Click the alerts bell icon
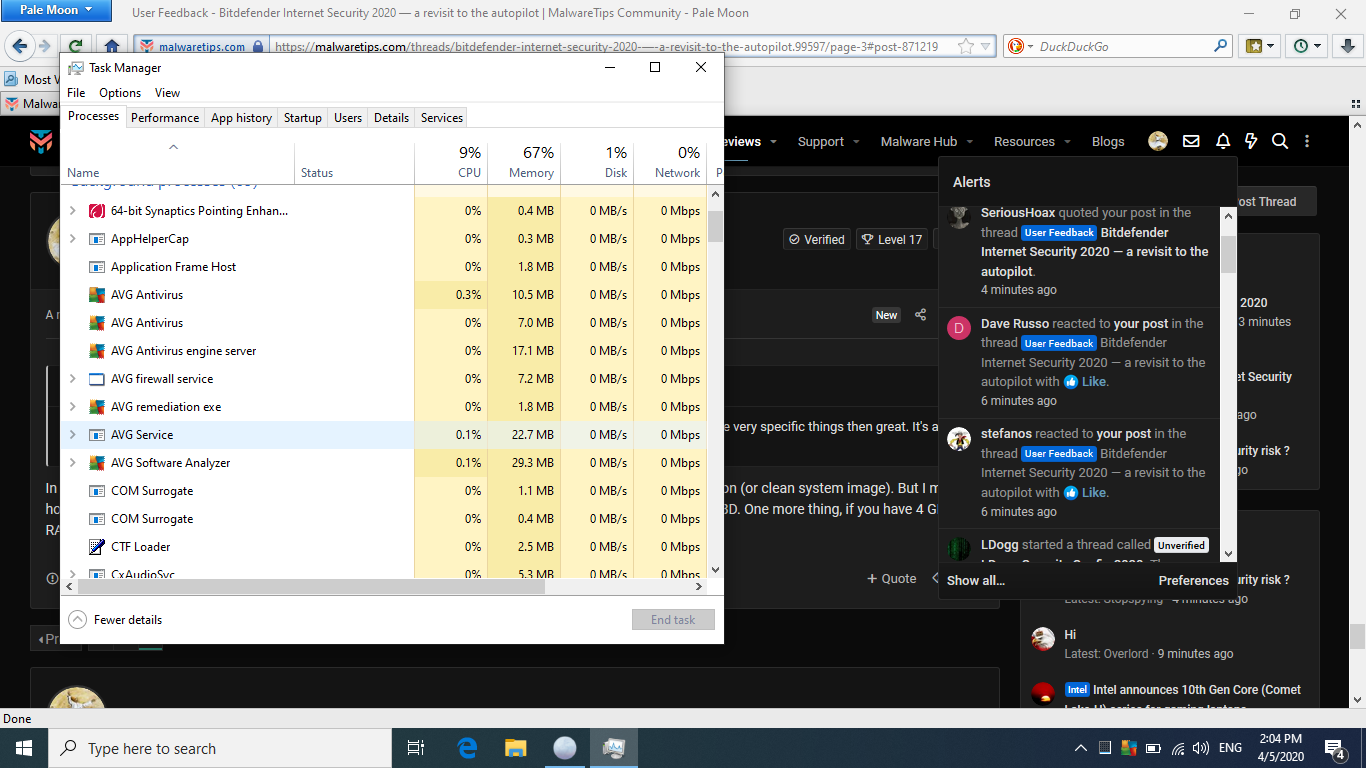 coord(1222,142)
